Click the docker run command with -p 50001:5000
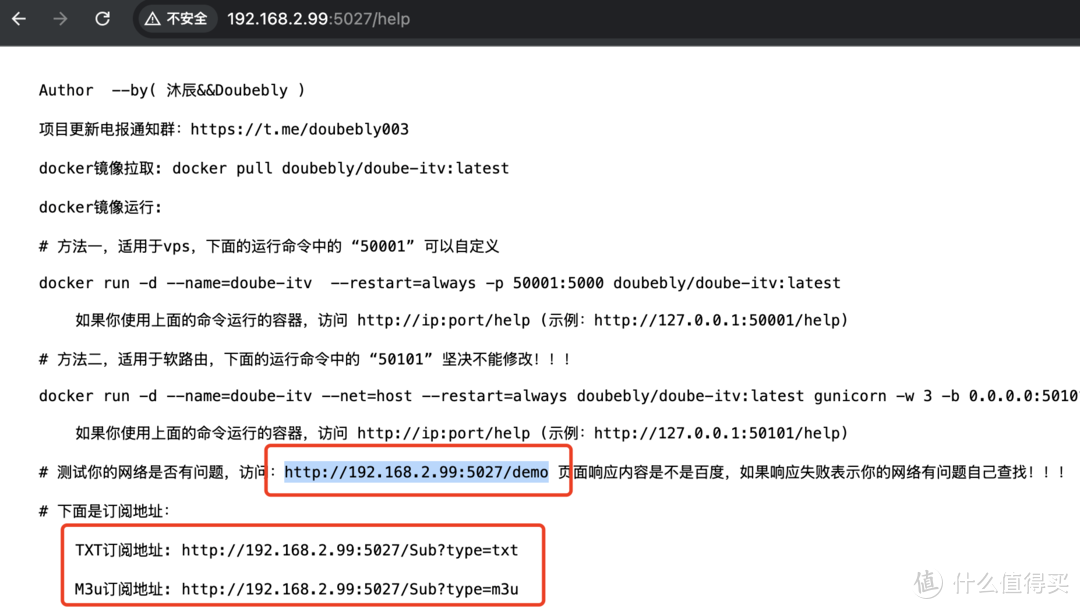This screenshot has height=609, width=1080. click(x=439, y=283)
